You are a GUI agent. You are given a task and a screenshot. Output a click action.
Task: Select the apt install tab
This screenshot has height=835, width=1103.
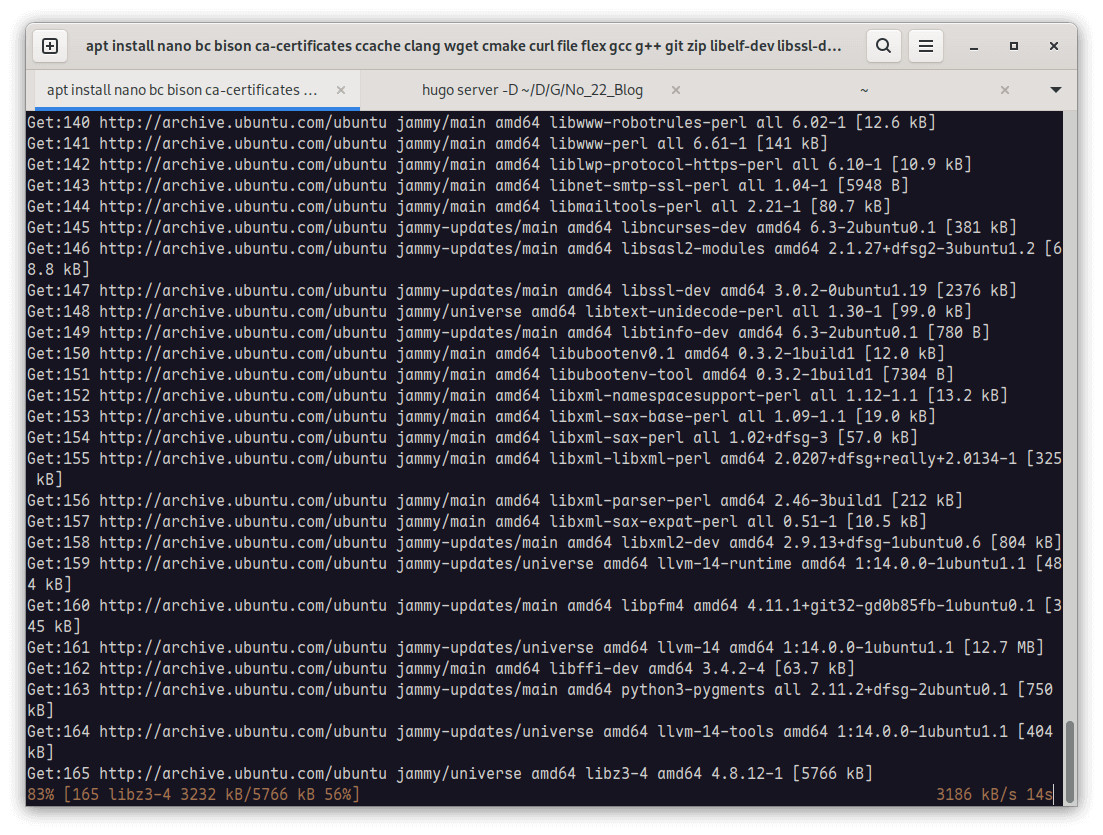182,90
